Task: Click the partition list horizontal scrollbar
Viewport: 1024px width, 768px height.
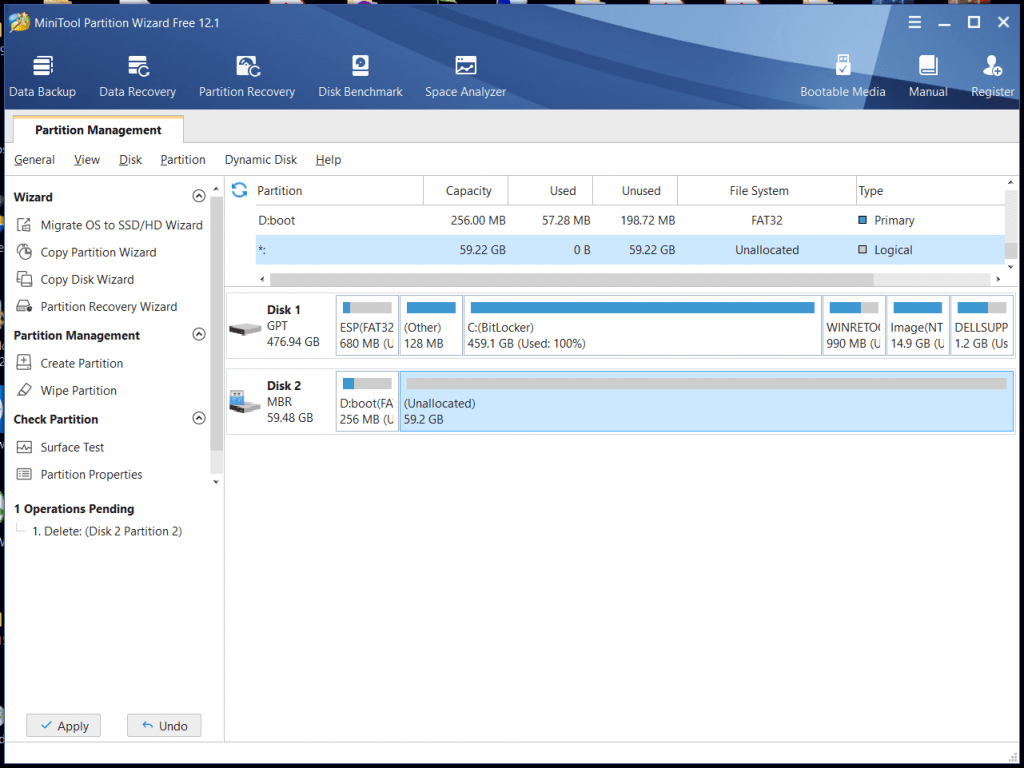Action: click(571, 280)
